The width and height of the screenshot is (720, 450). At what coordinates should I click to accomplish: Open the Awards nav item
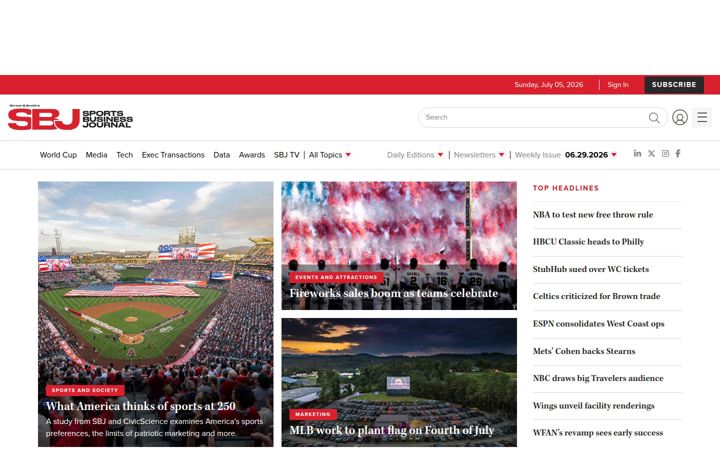pos(252,155)
